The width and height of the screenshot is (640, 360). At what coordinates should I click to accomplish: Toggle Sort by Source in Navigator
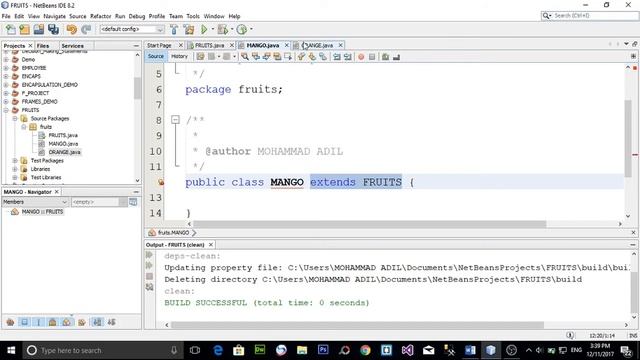(x=111, y=322)
